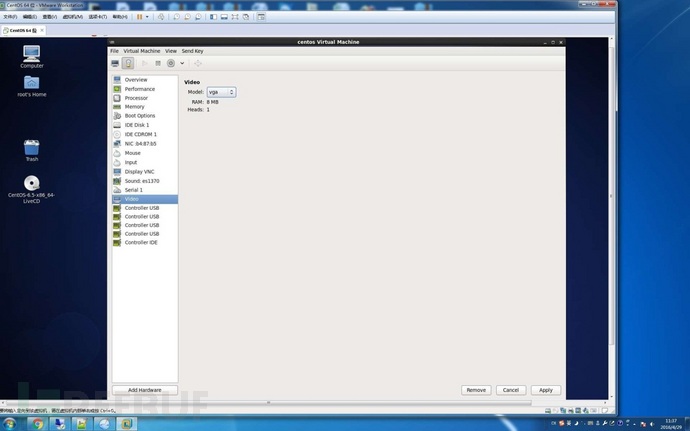Click the fullscreen console icon
Image resolution: width=690 pixels, height=431 pixels.
coord(198,63)
